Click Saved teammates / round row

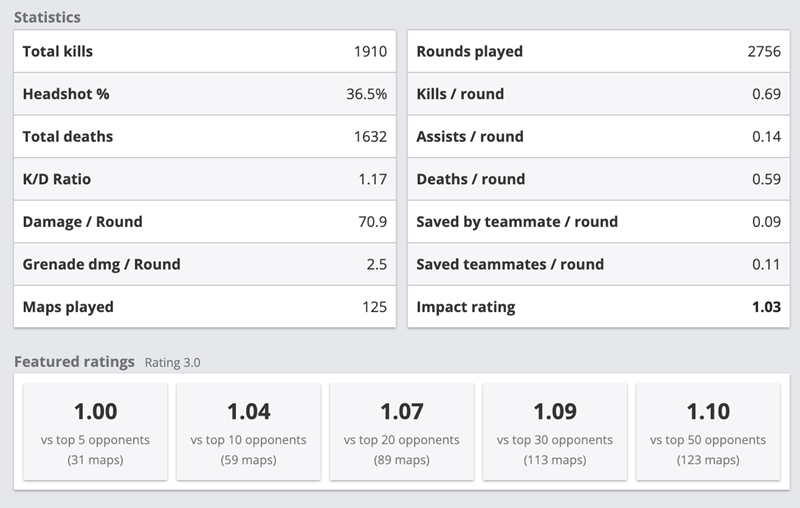click(598, 264)
